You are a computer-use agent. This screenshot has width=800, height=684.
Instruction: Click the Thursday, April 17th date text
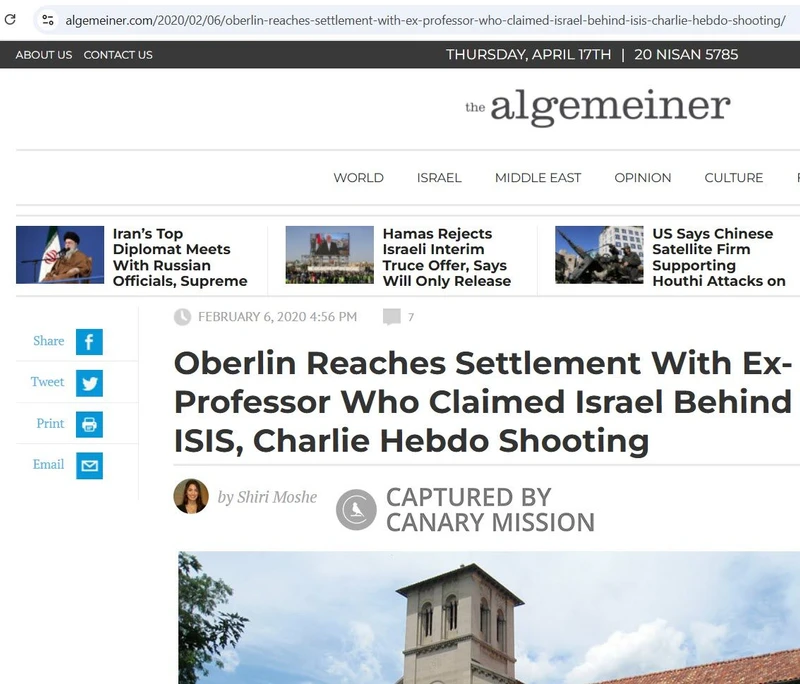(528, 55)
